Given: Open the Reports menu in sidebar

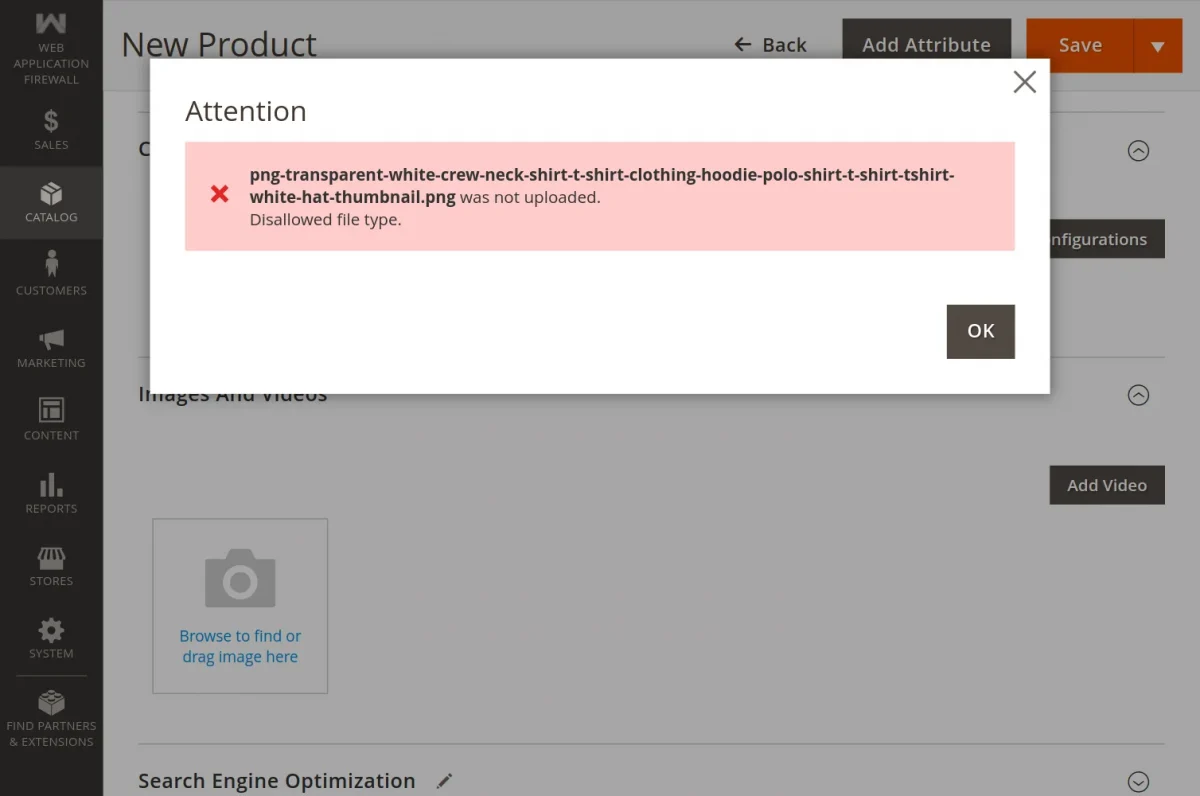Looking at the screenshot, I should coord(51,493).
